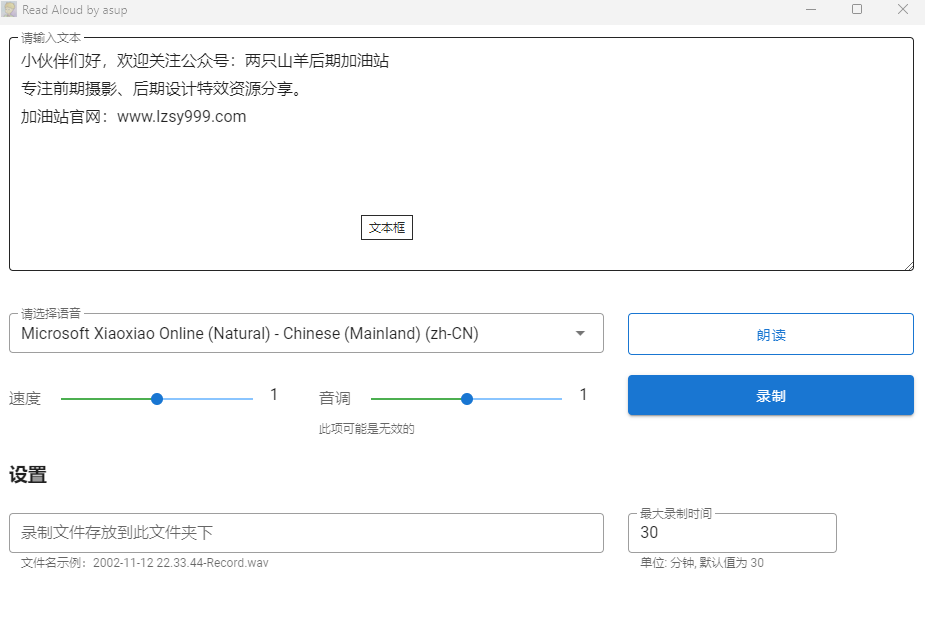Start recording with the 录制 button
Image resolution: width=925 pixels, height=630 pixels.
[x=770, y=395]
